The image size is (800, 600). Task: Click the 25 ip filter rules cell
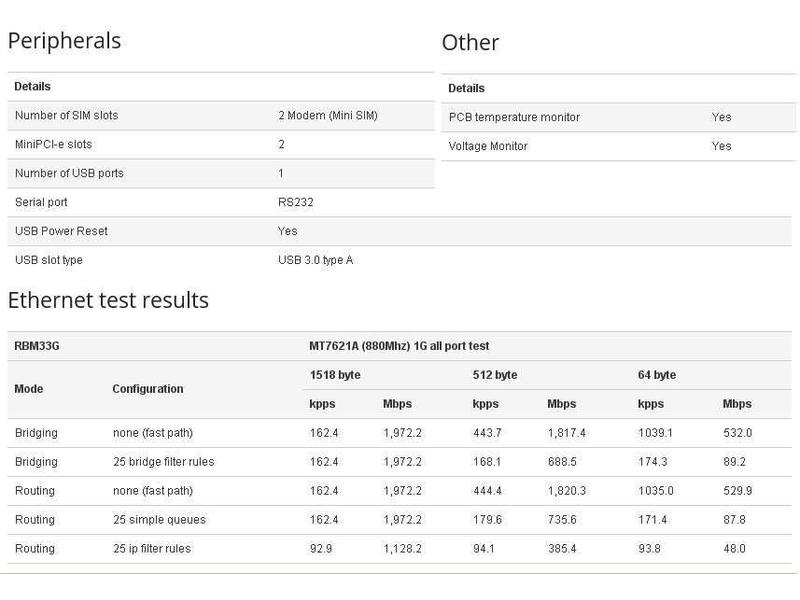(x=151, y=549)
